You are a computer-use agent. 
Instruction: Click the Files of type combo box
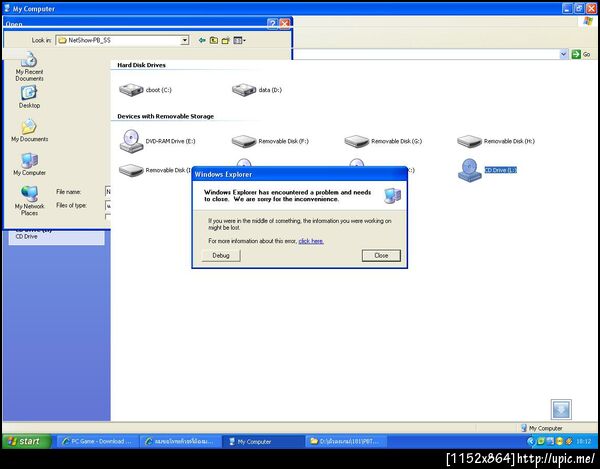coord(108,205)
